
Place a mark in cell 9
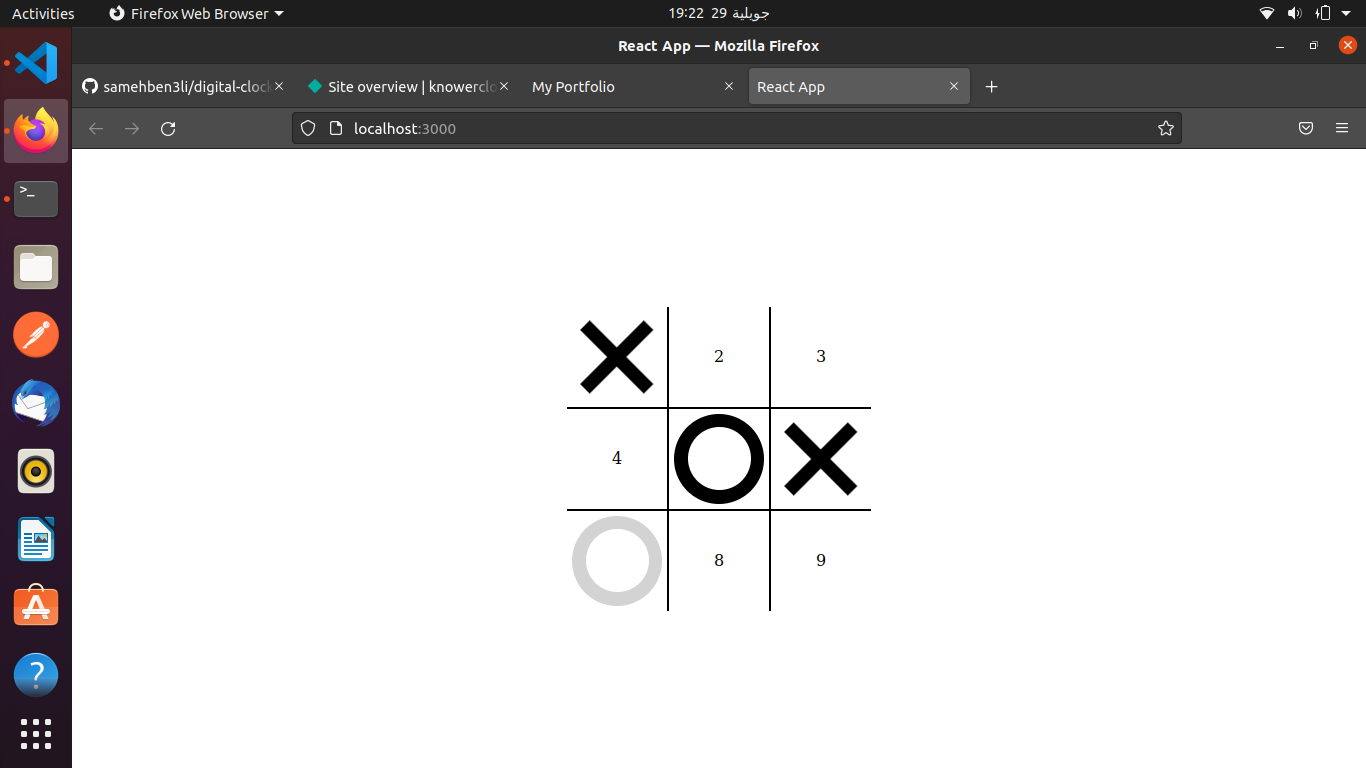pyautogui.click(x=820, y=560)
